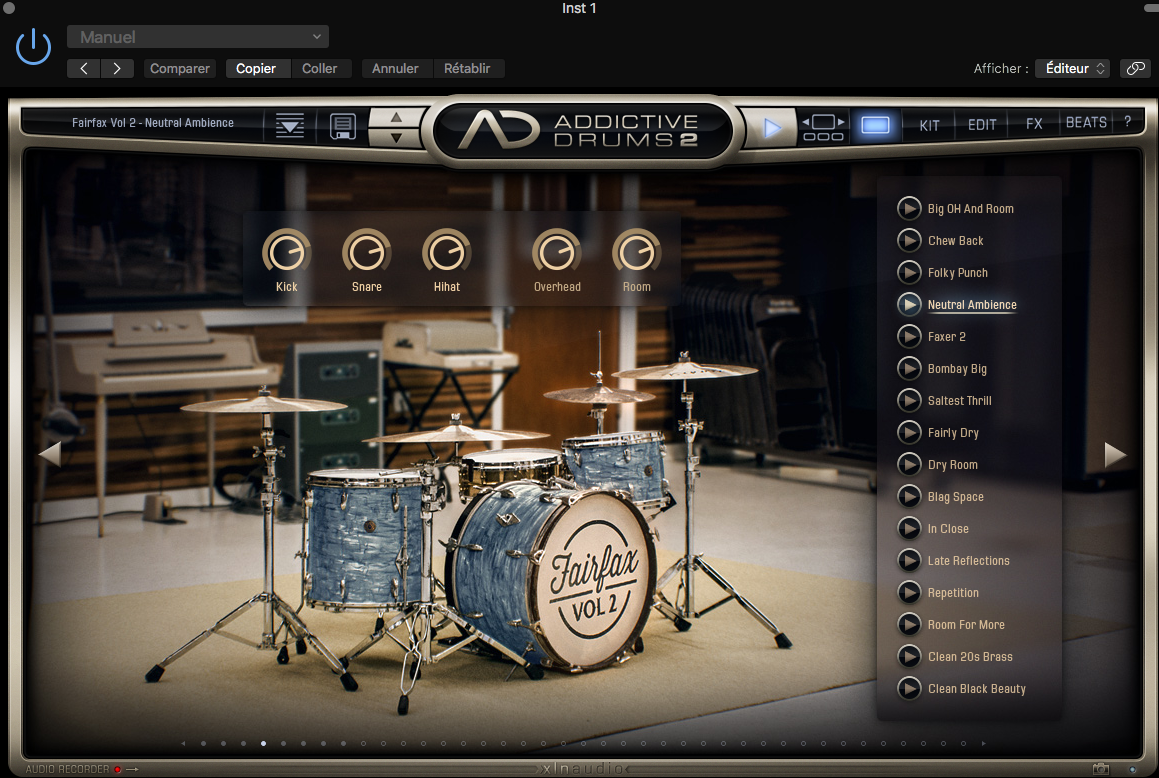This screenshot has height=778, width=1159.
Task: Toggle the link icon near Afficher
Action: tap(1135, 68)
